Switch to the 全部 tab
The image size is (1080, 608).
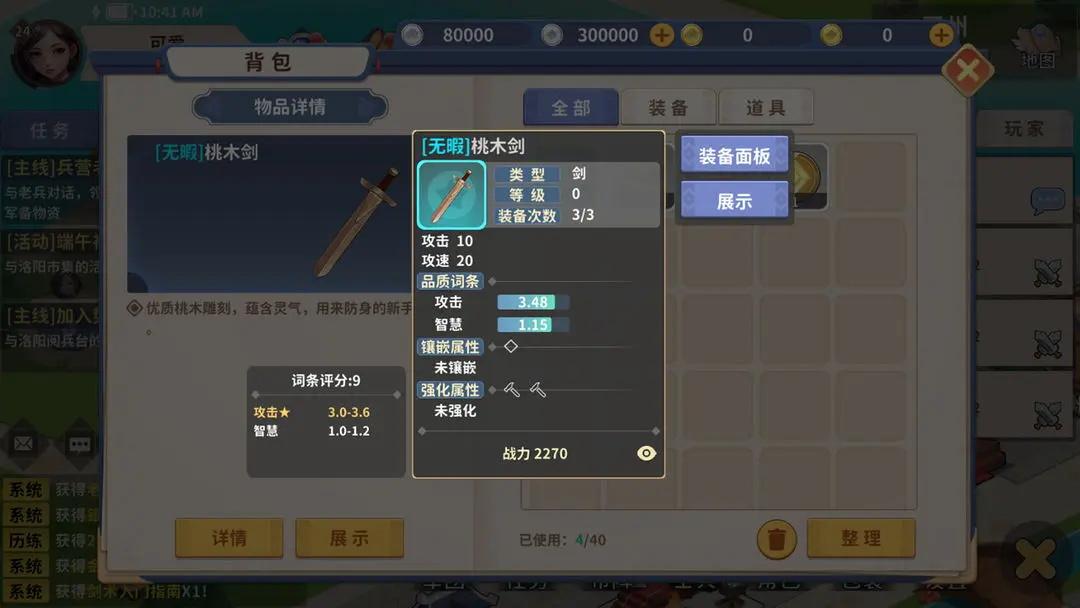click(x=571, y=107)
